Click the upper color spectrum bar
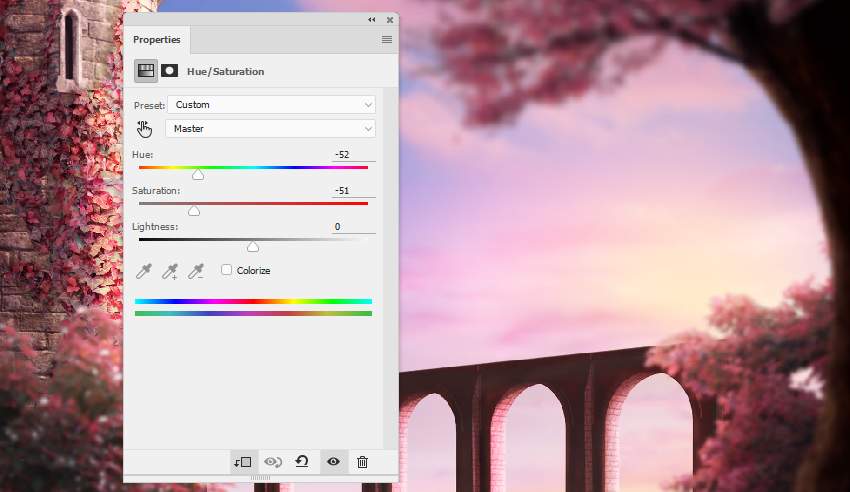 click(253, 301)
